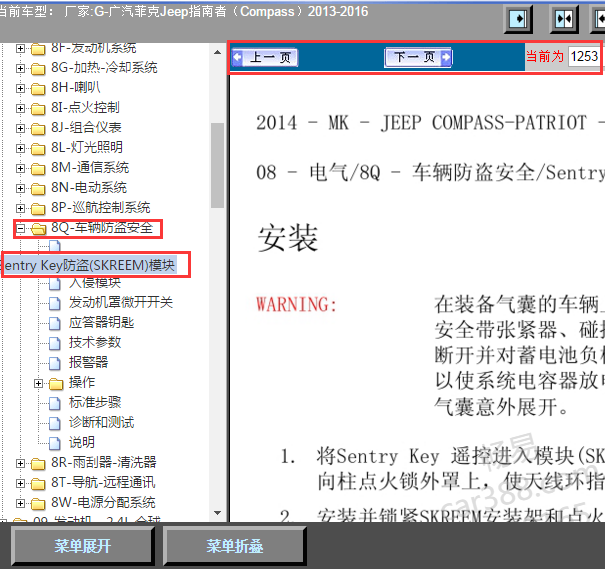Screen dimensions: 605x569
Task: Expand the 8J-组合仪表 node
Action: [x=20, y=128]
